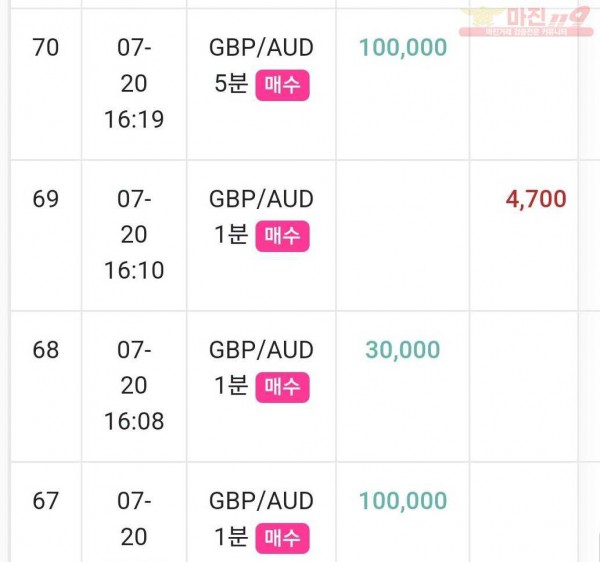
Task: Select the 30,000 amount in row 68
Action: tap(403, 350)
